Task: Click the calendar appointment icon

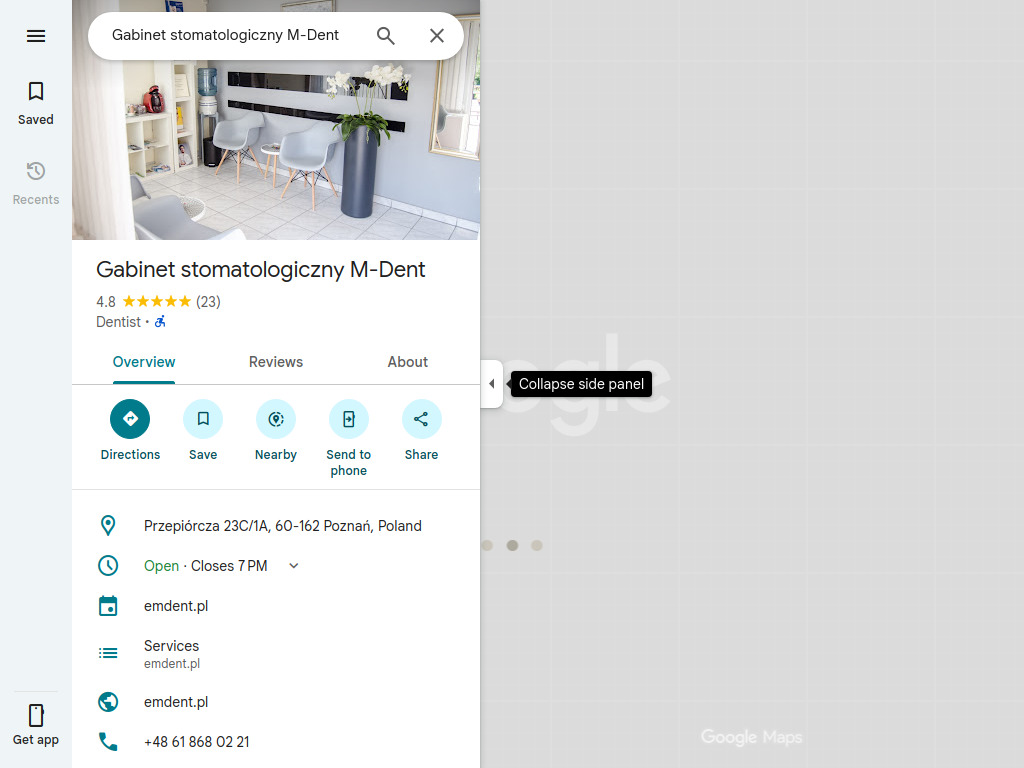Action: (x=108, y=606)
